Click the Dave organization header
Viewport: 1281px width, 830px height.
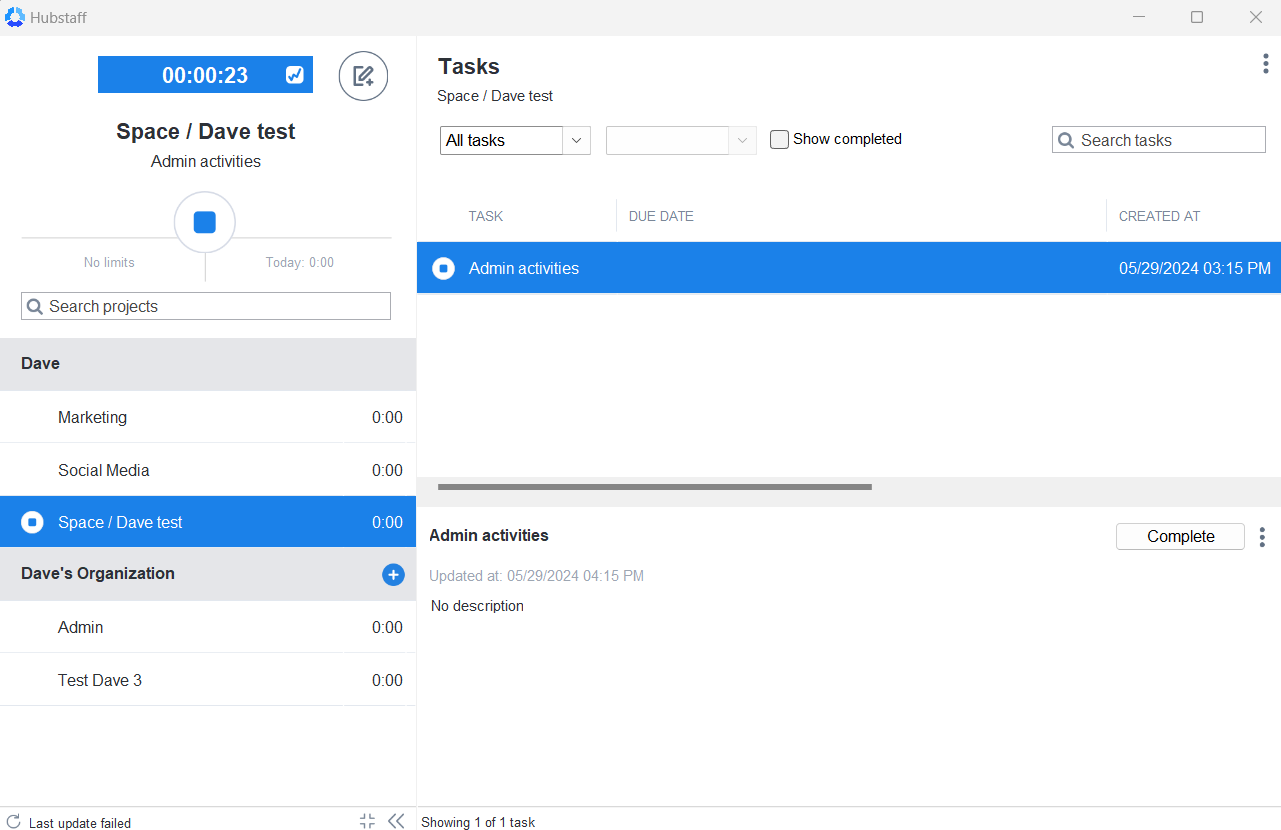tap(208, 364)
